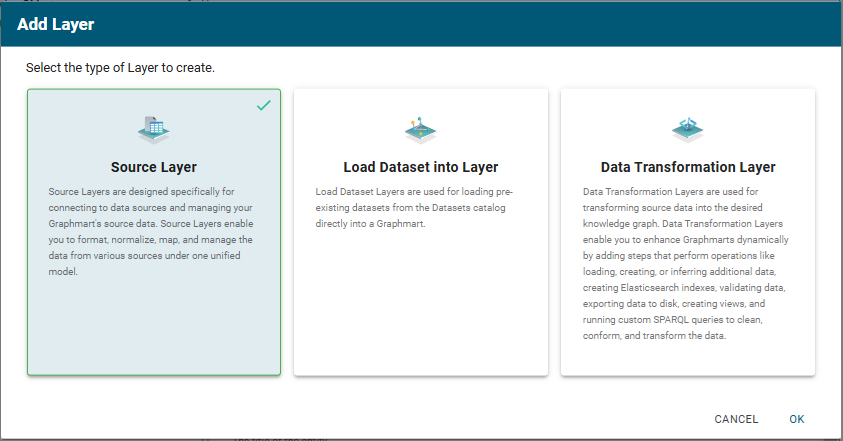The height and width of the screenshot is (441, 843).
Task: Click the Load Dataset into Layer icon
Action: point(420,128)
